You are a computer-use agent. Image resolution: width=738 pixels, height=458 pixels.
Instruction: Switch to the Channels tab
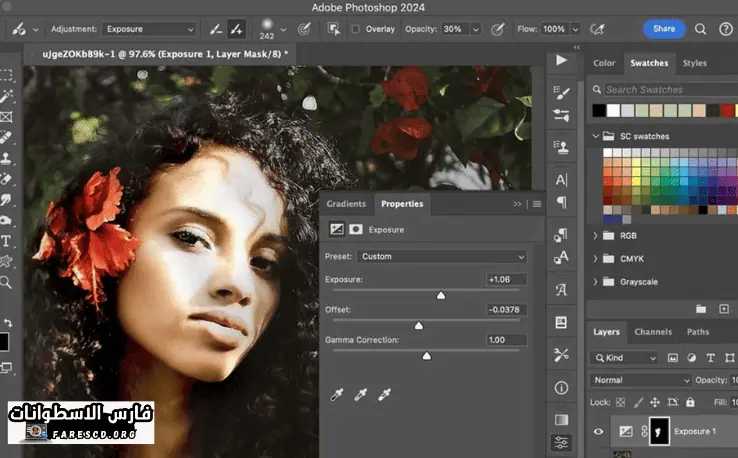pos(653,332)
